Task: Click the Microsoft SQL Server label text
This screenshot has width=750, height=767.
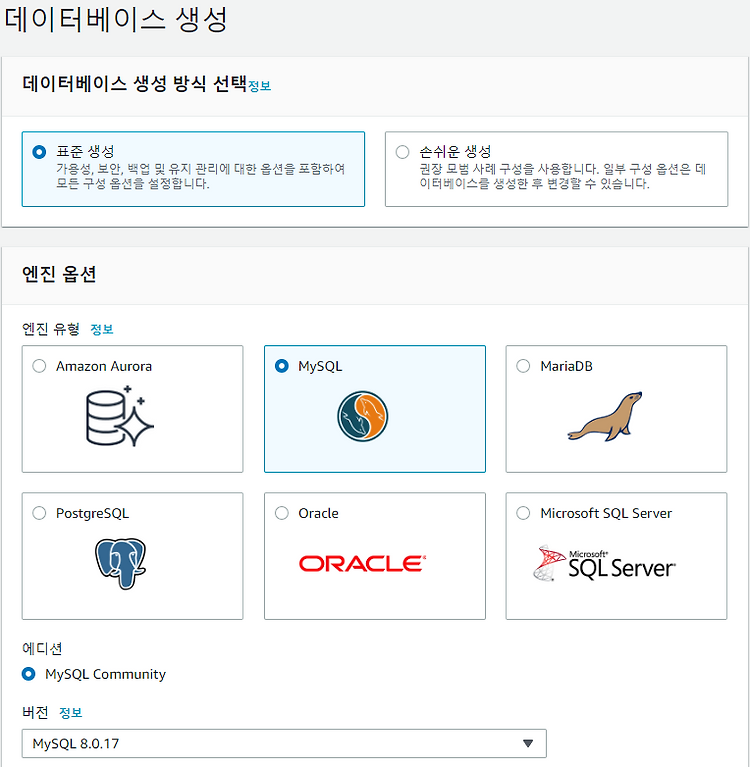Action: click(606, 513)
